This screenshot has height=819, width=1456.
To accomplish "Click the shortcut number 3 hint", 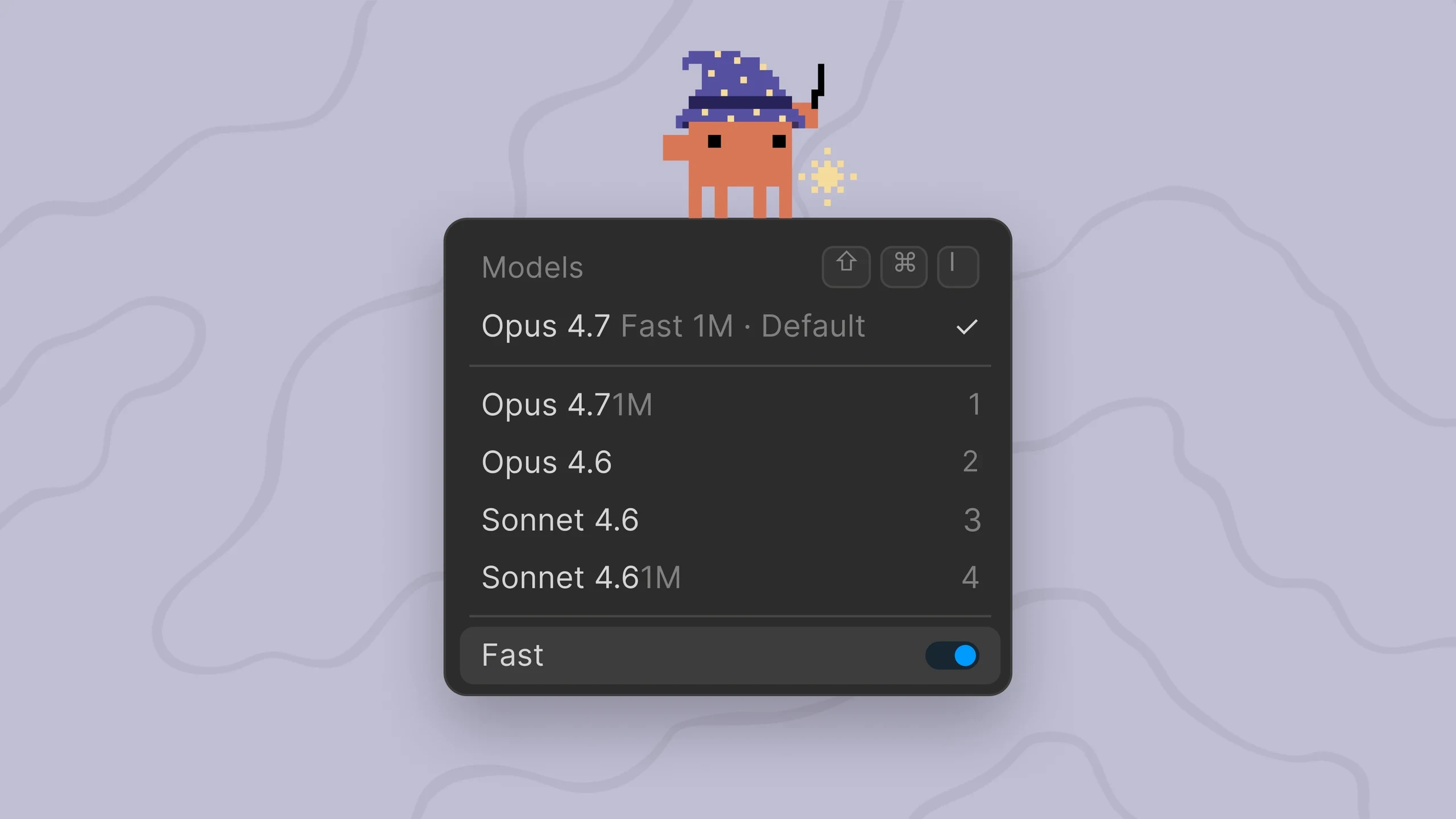I will (x=972, y=520).
